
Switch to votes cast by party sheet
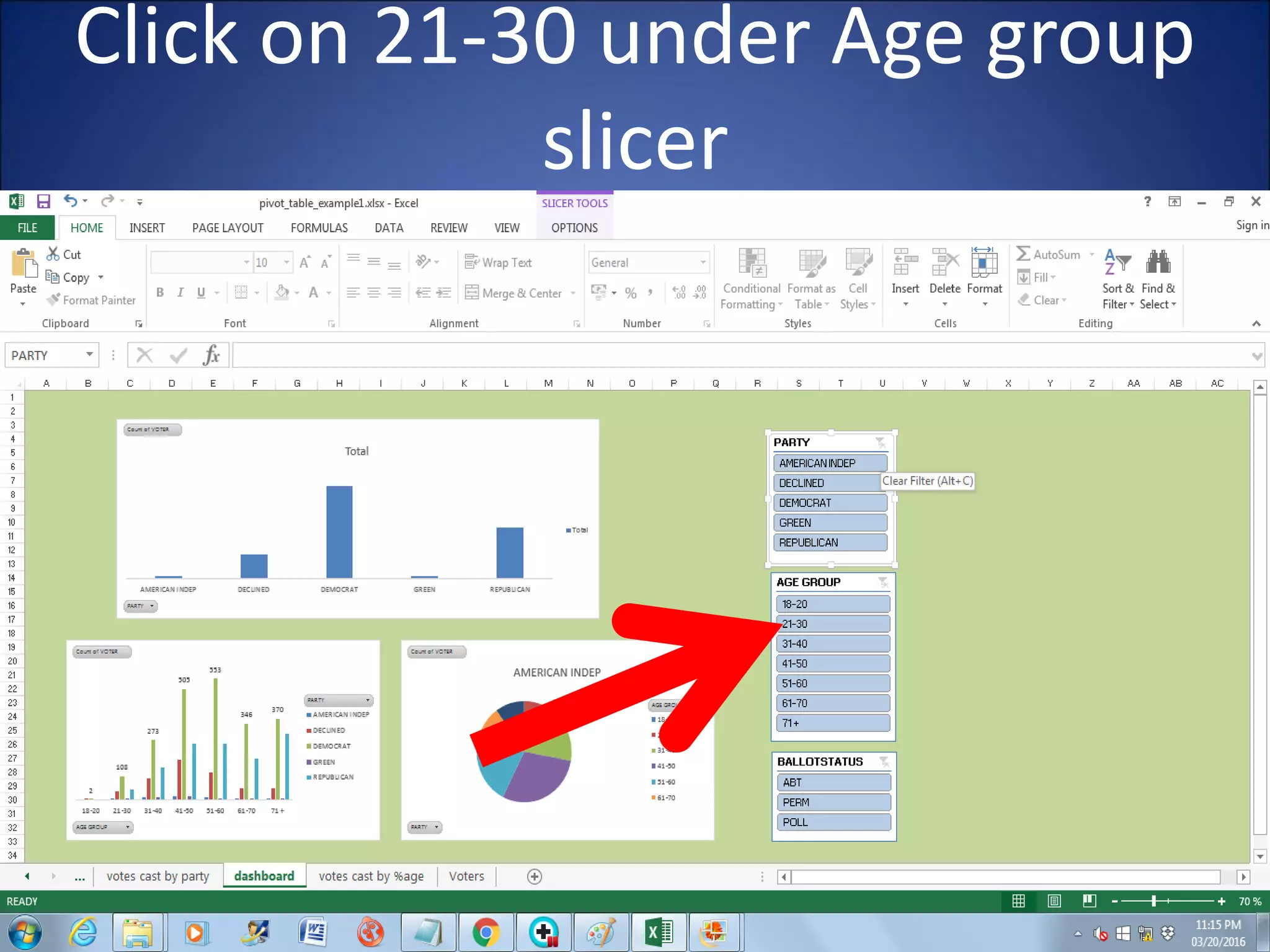(158, 876)
